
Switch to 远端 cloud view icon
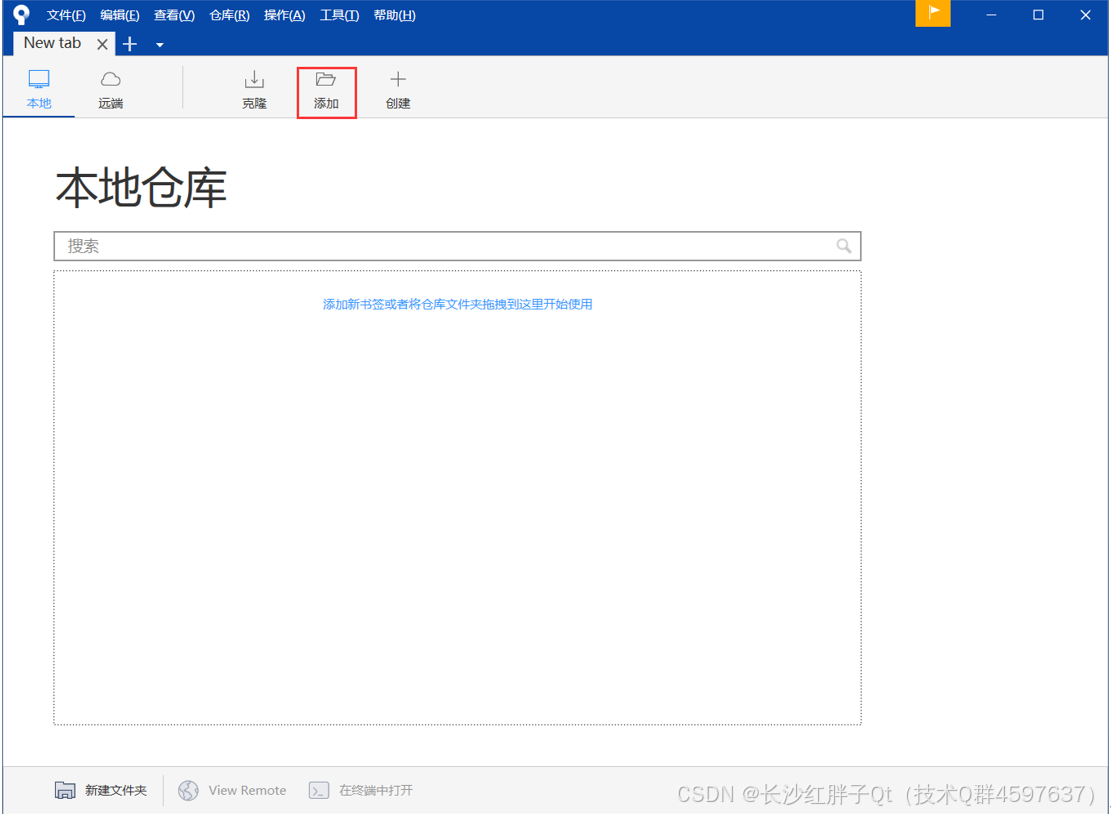[109, 87]
